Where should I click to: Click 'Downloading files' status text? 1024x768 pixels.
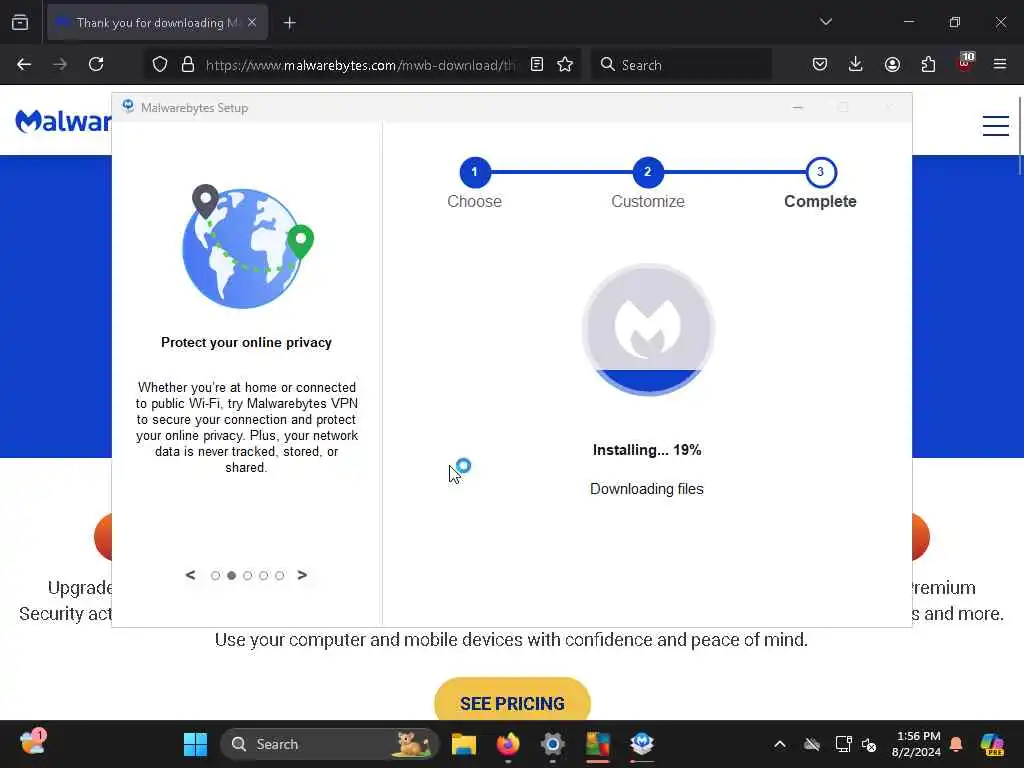coord(647,489)
